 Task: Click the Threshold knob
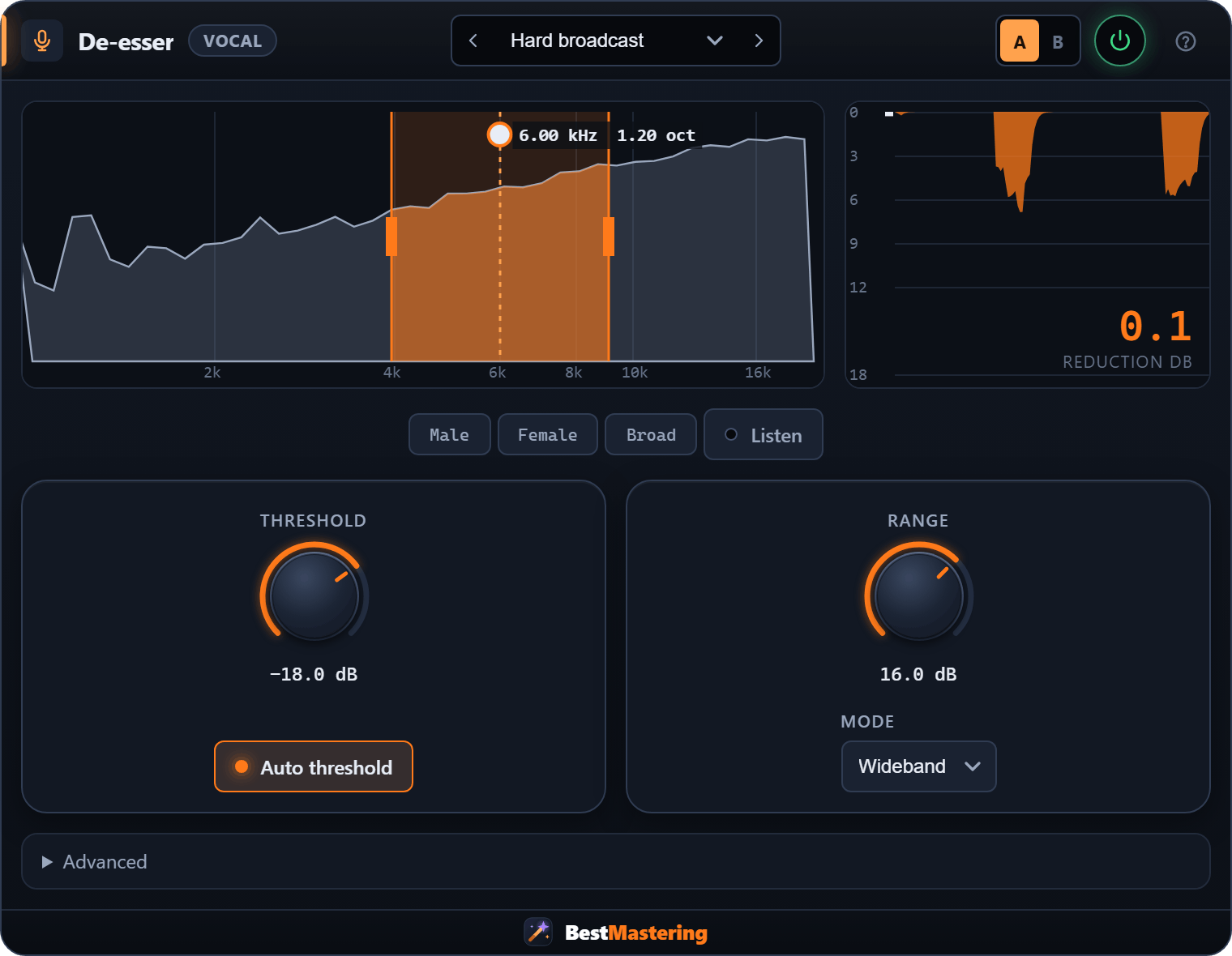(x=314, y=595)
